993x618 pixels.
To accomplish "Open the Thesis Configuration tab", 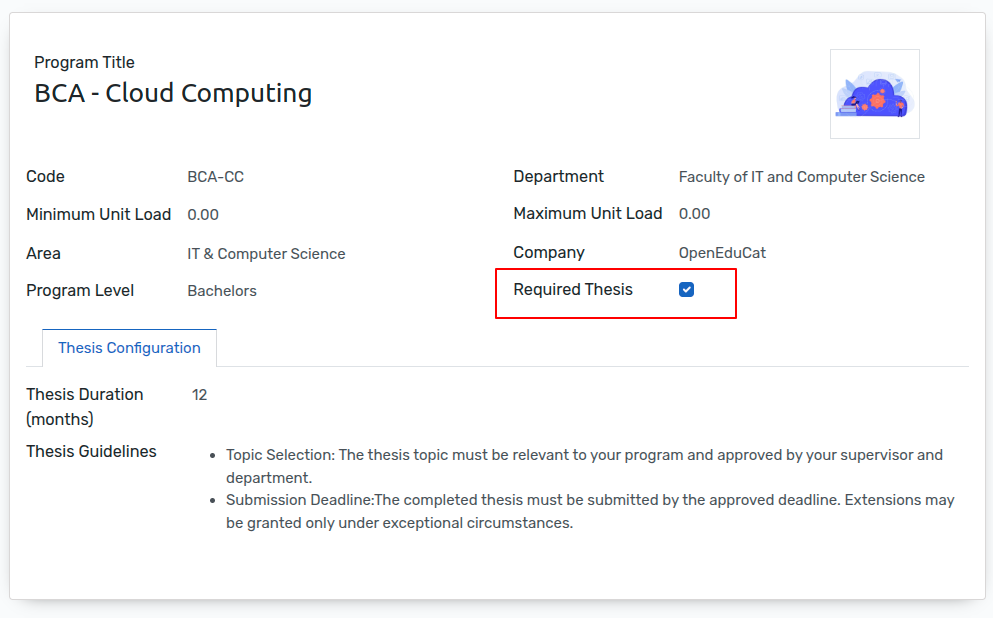I will click(x=129, y=348).
